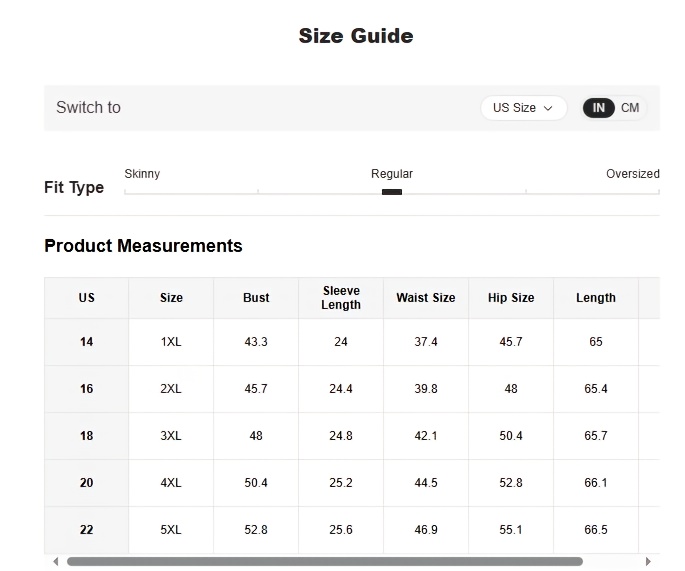The height and width of the screenshot is (571, 685).
Task: Click the 5XL size cell
Action: pyautogui.click(x=171, y=530)
